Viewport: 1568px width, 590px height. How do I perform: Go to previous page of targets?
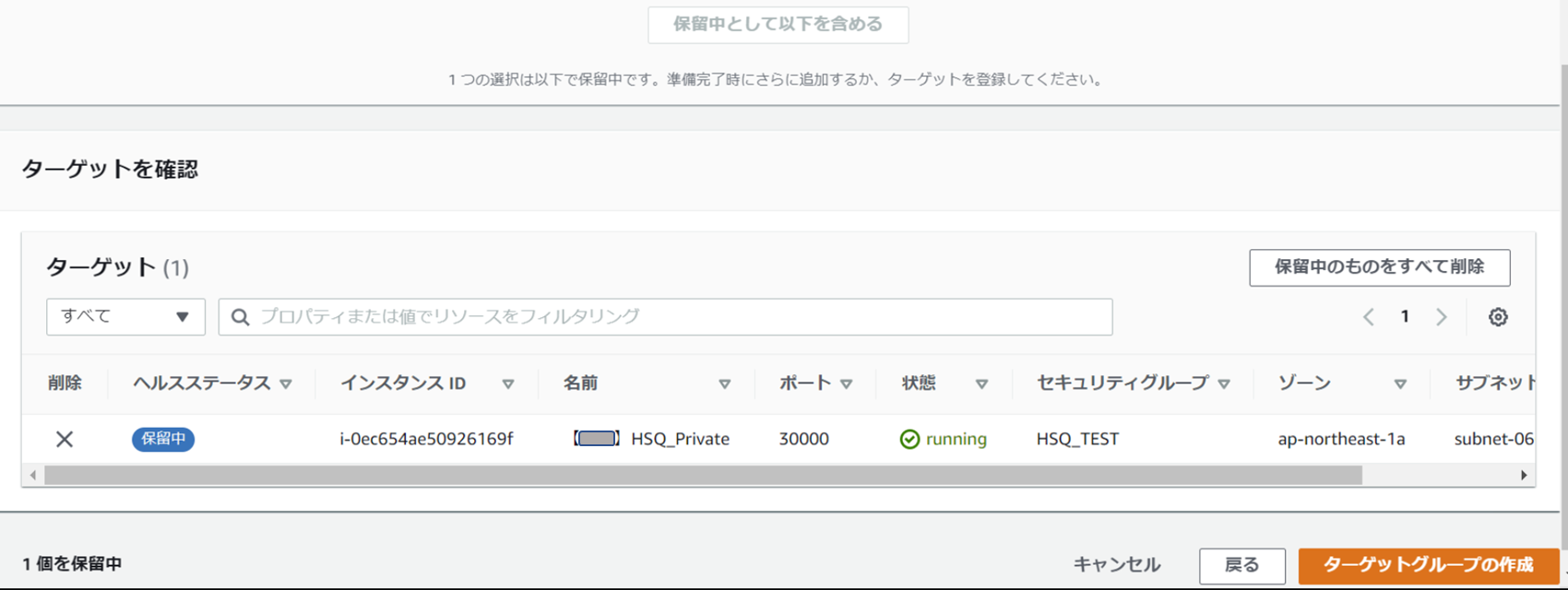pos(1369,317)
